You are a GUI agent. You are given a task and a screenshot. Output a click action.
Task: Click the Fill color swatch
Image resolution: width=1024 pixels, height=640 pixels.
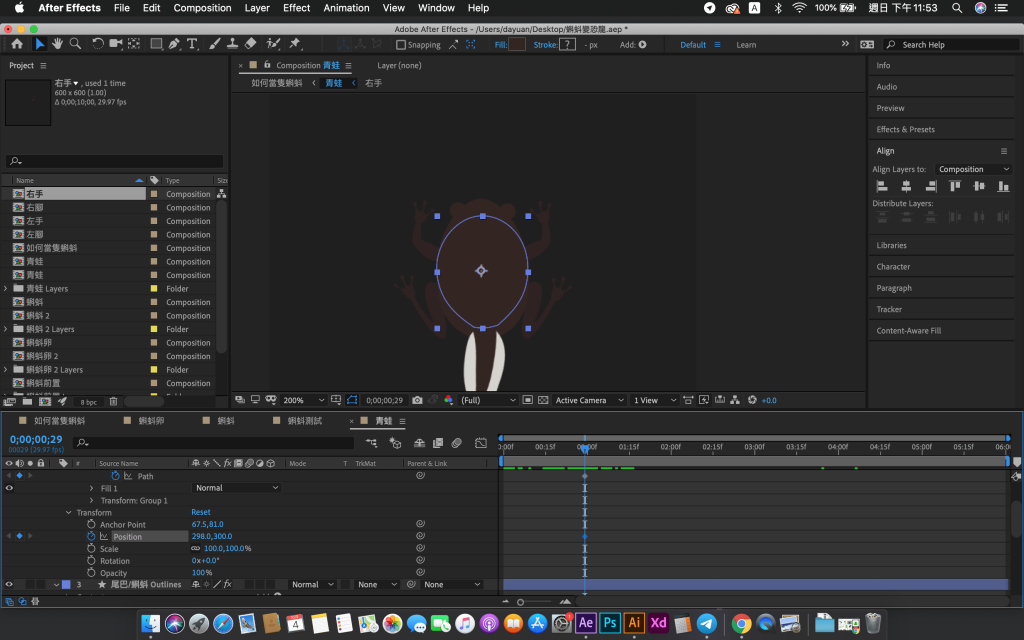click(517, 45)
